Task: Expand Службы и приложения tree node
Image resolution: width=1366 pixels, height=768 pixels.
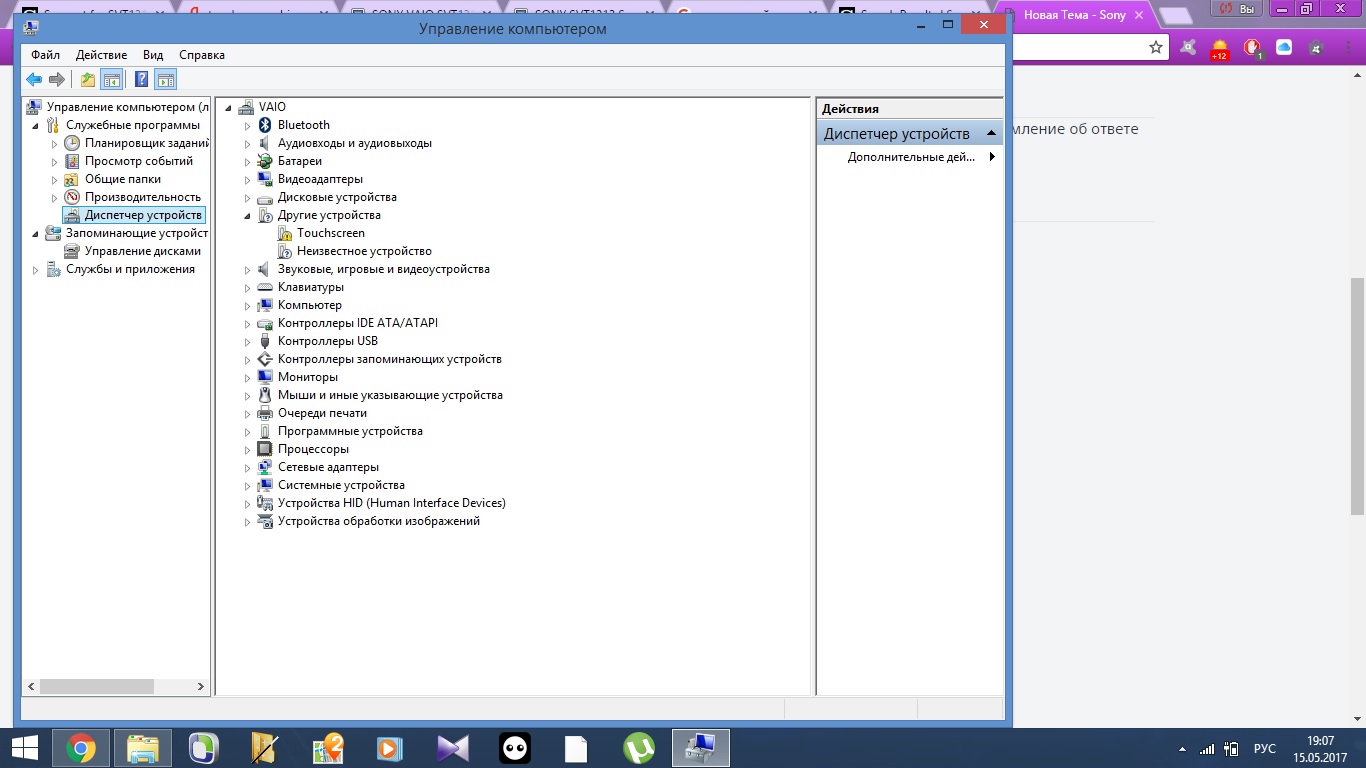Action: click(x=37, y=270)
